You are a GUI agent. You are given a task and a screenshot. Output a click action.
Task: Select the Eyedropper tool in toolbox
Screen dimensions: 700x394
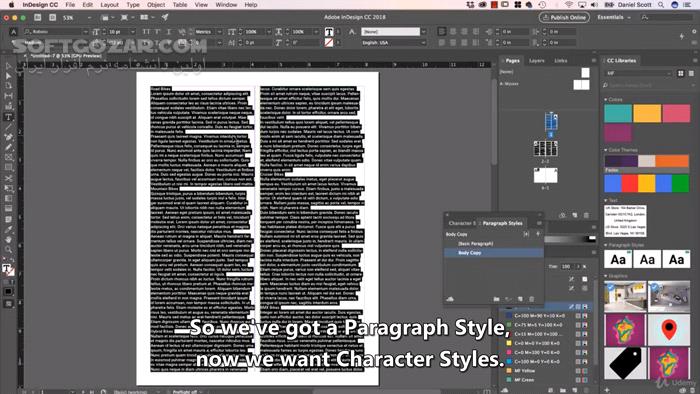(8, 229)
